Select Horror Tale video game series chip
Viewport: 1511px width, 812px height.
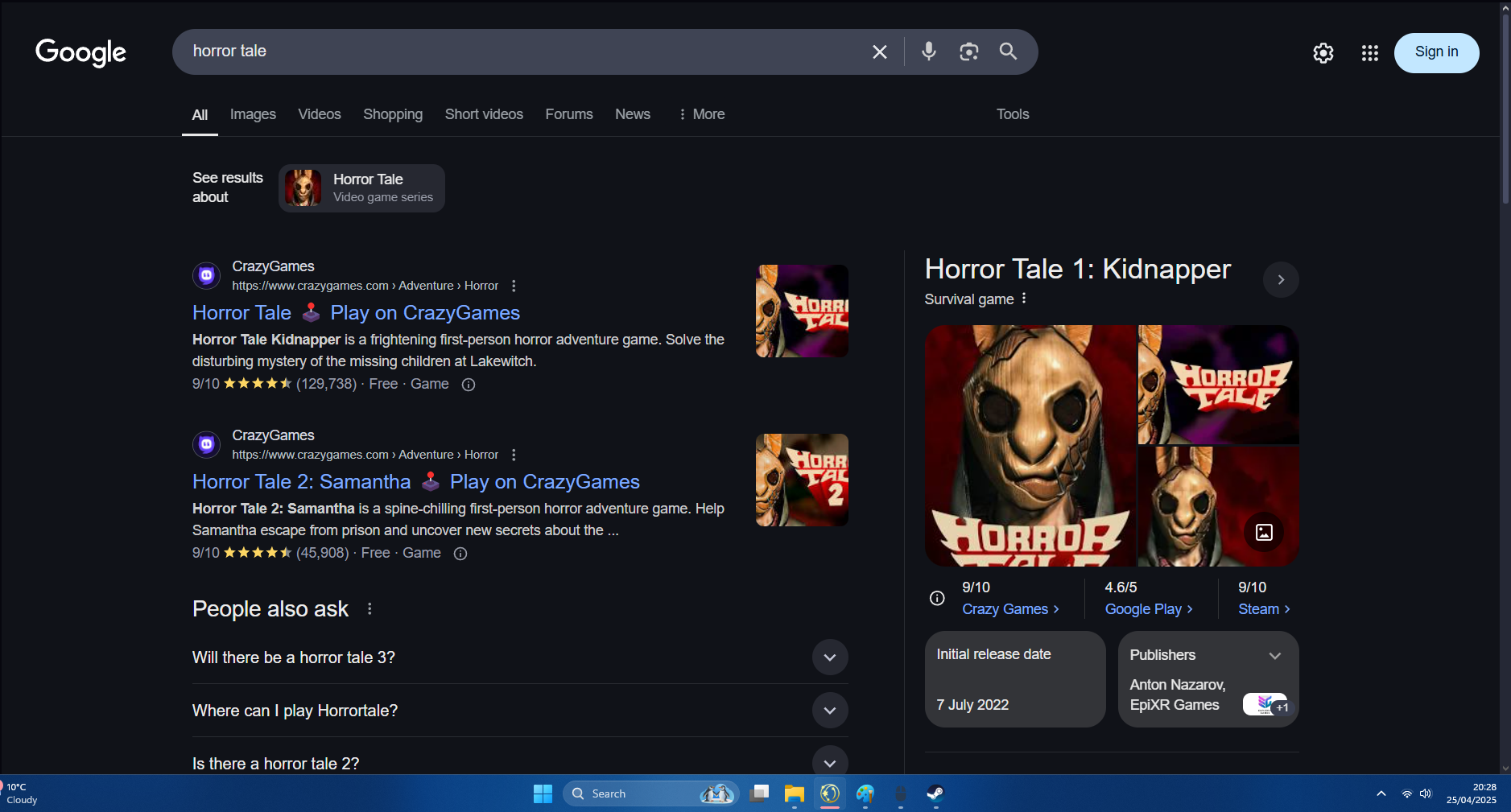click(361, 188)
